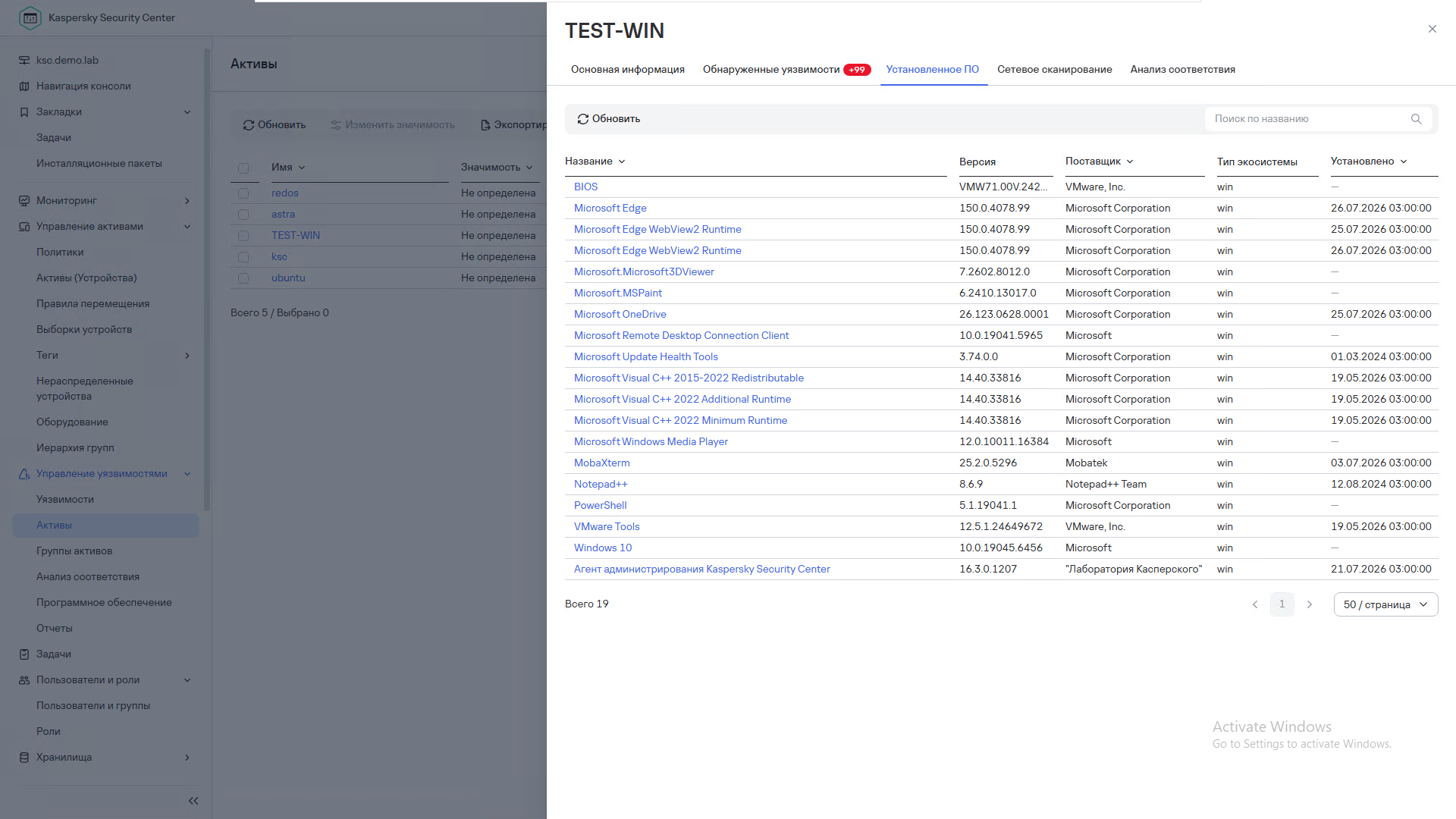Check the ubuntu row checkbox
1456x819 pixels.
(243, 278)
